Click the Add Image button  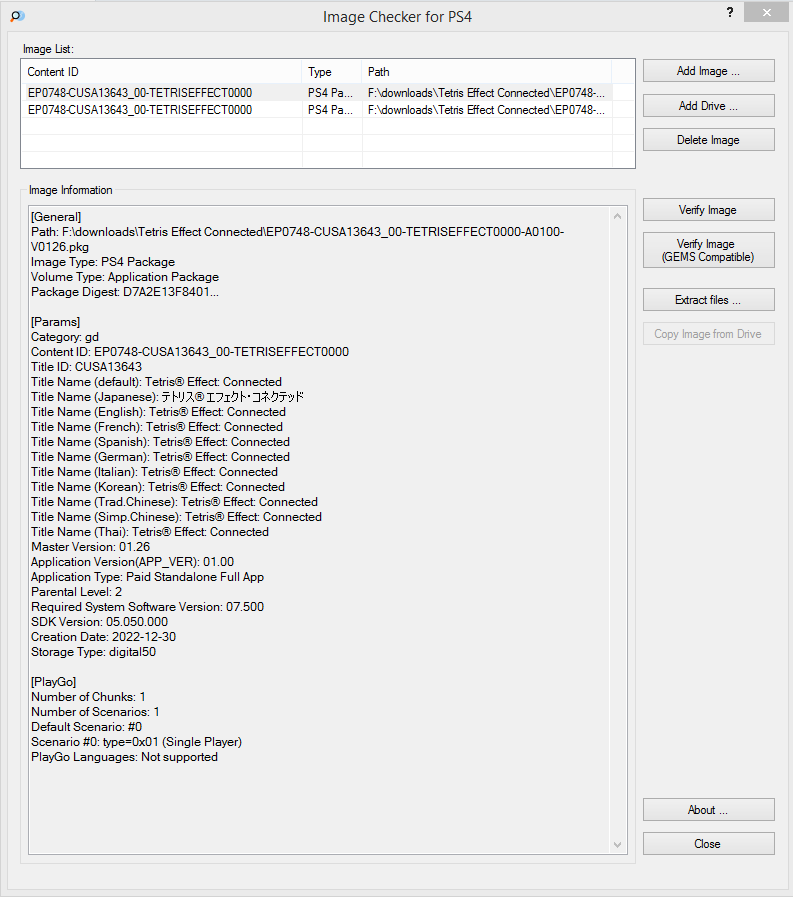coord(708,71)
